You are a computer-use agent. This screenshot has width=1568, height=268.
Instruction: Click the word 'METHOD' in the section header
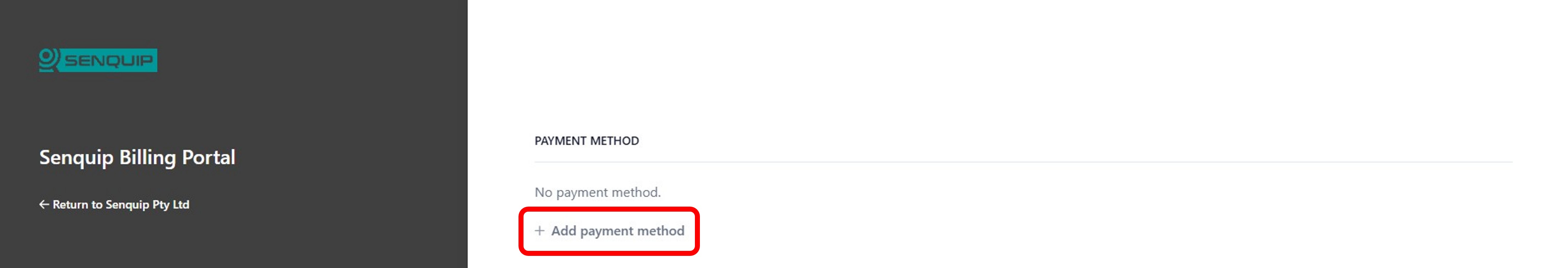coord(614,141)
